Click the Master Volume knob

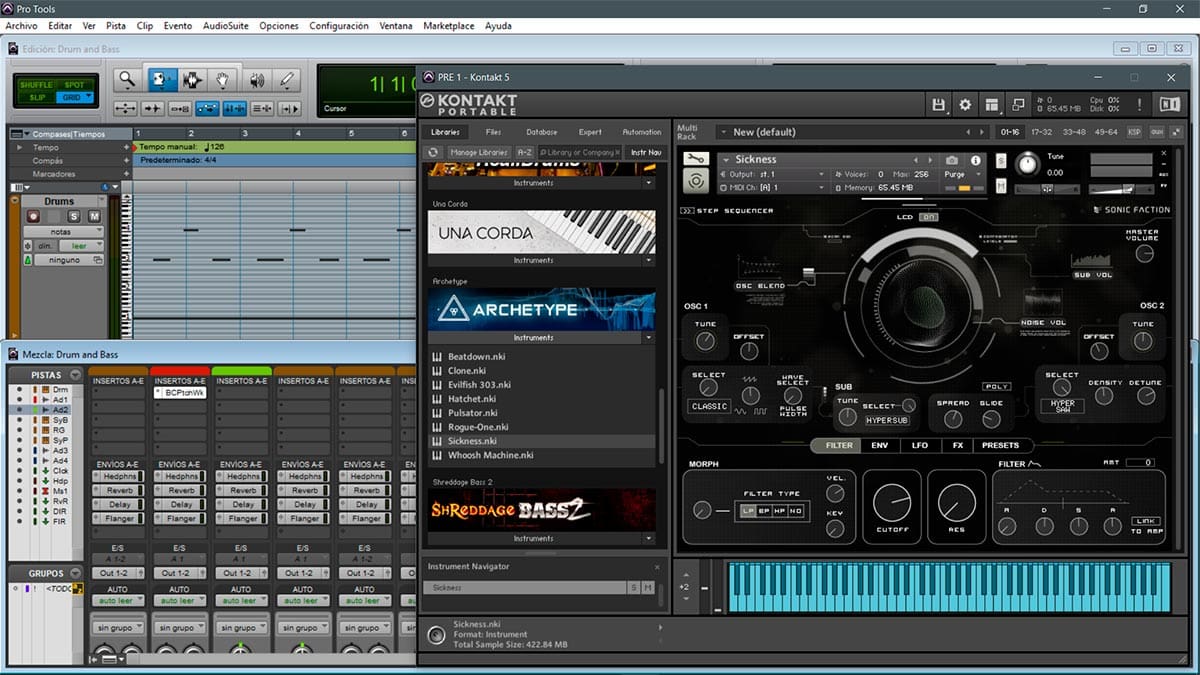1145,253
